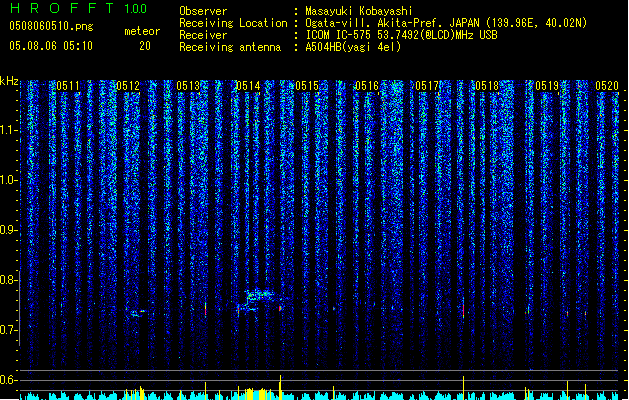The height and width of the screenshot is (400, 629).
Task: Click the 'Observer' field label
Action: pyautogui.click(x=203, y=11)
